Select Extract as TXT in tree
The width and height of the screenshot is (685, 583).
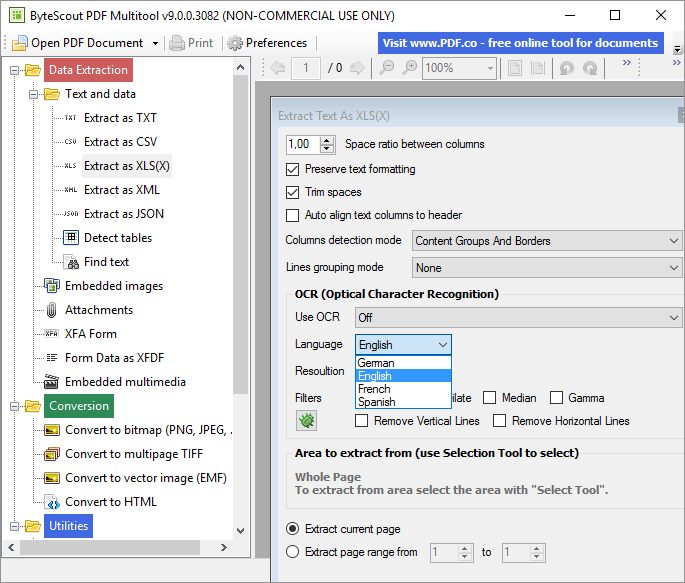(x=120, y=118)
